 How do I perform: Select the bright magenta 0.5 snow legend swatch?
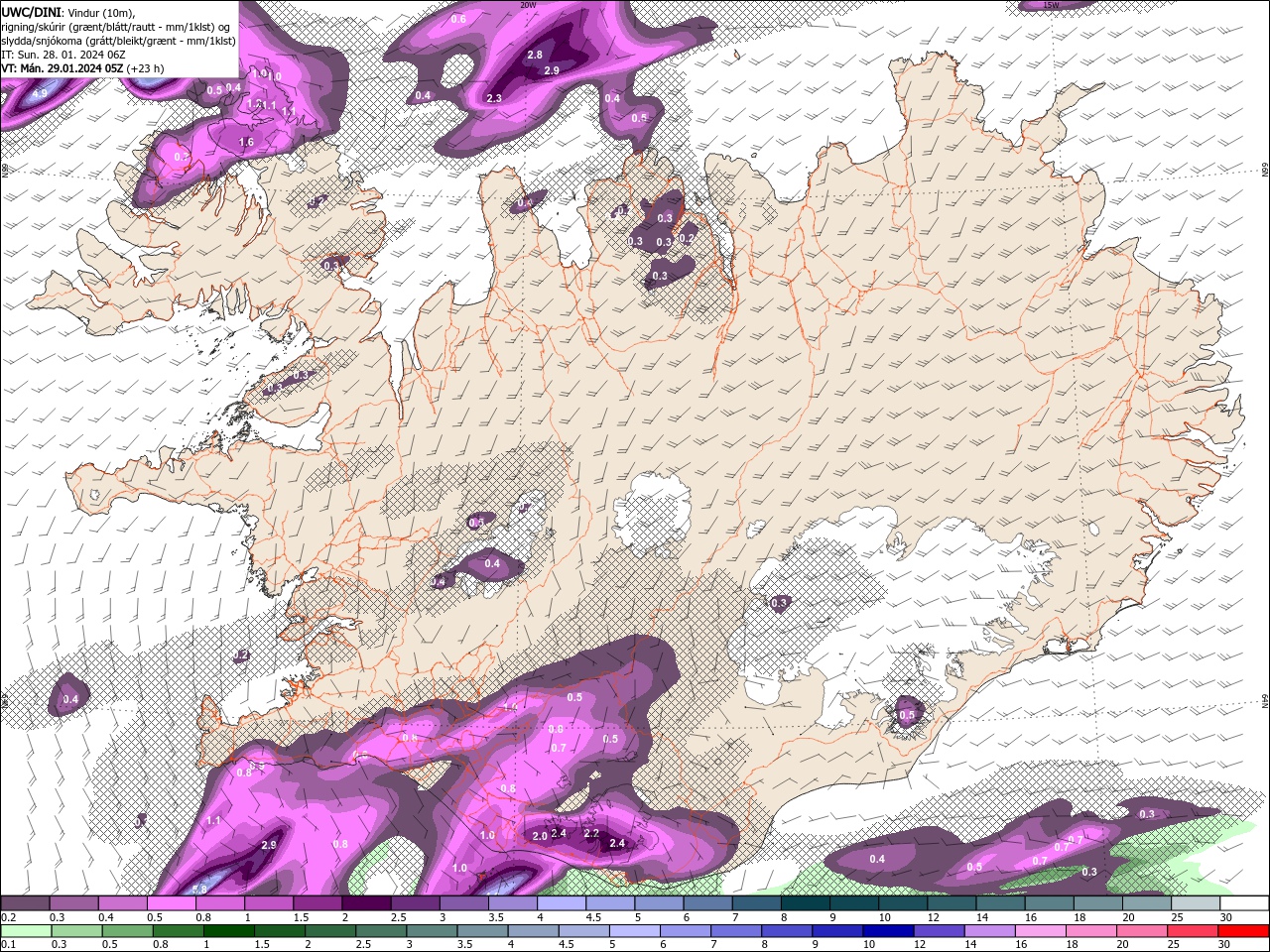click(172, 903)
